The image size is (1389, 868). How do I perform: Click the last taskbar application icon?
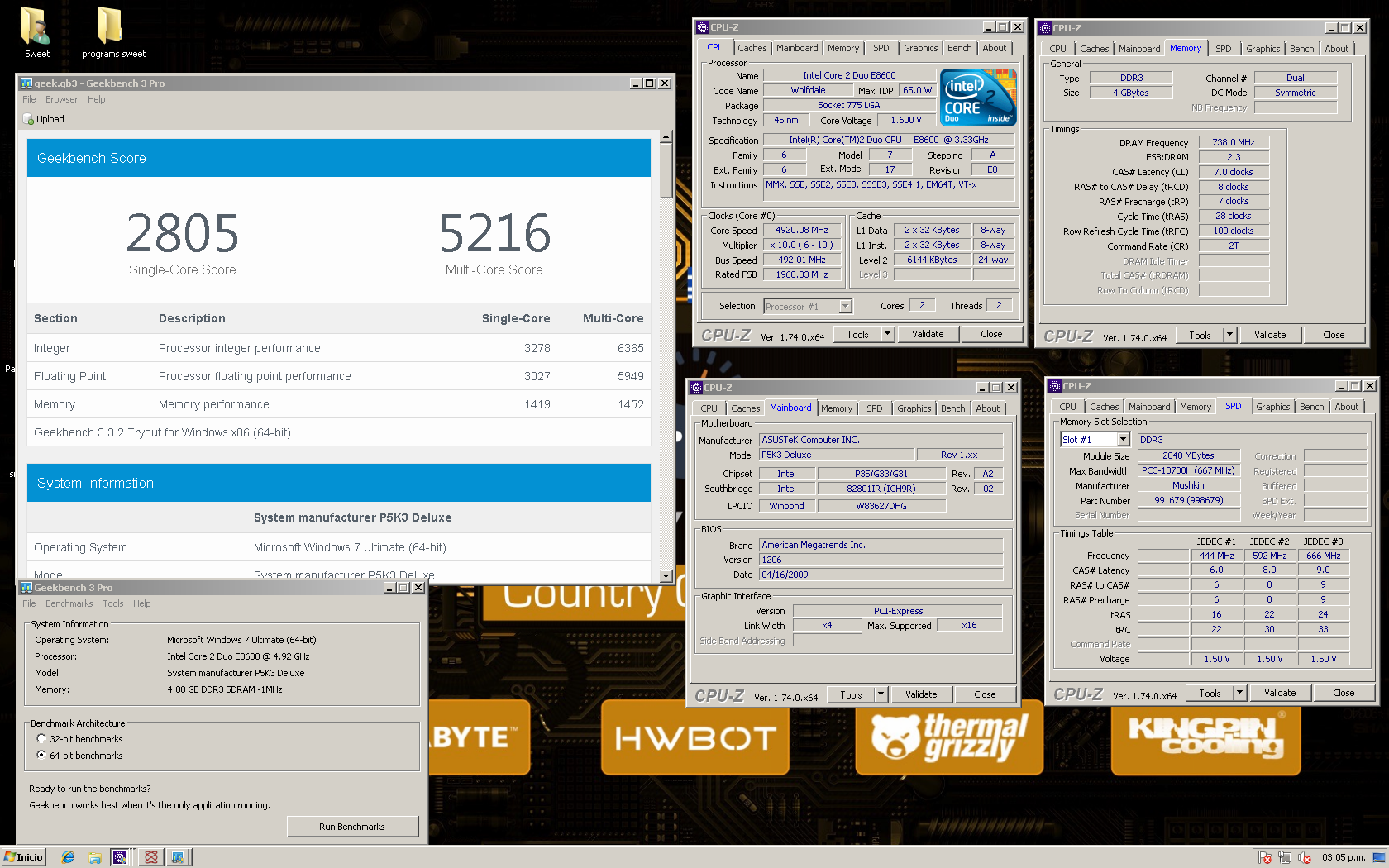[178, 857]
